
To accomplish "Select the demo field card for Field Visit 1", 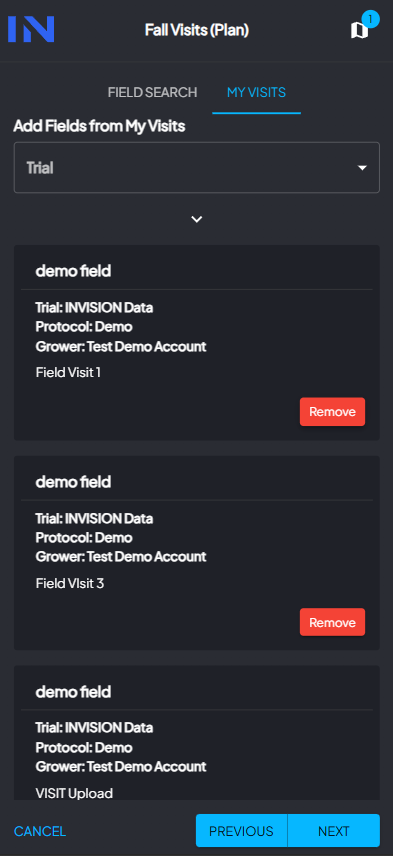I will pos(196,342).
